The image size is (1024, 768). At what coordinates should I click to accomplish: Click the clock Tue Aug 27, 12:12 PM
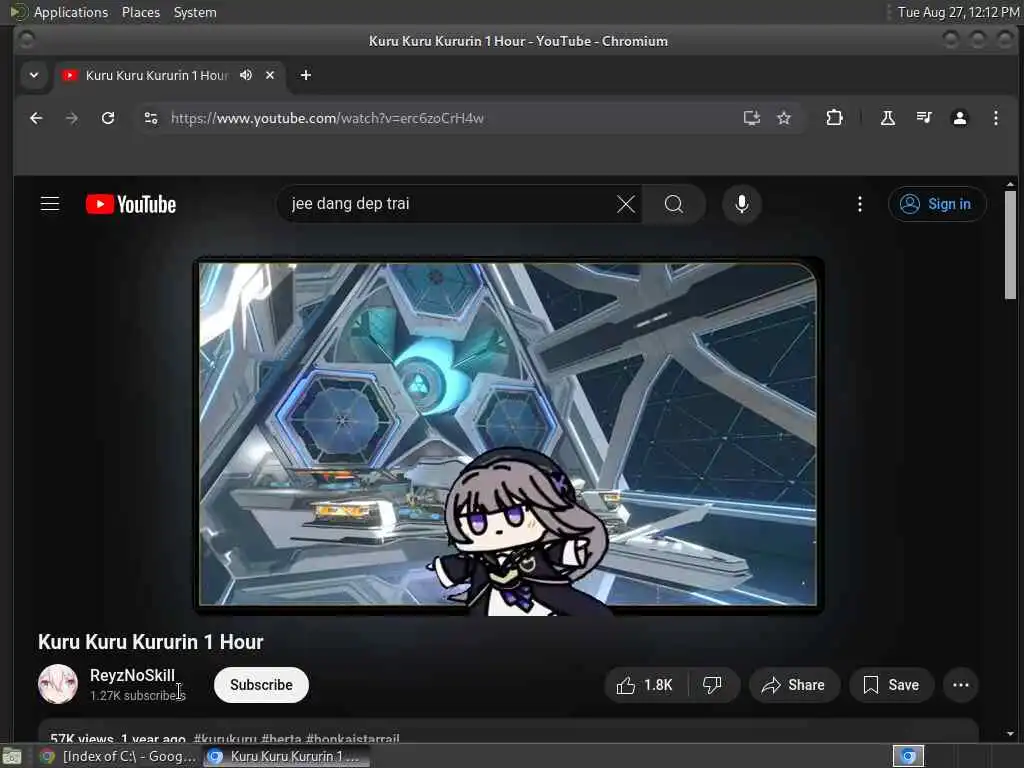957,12
